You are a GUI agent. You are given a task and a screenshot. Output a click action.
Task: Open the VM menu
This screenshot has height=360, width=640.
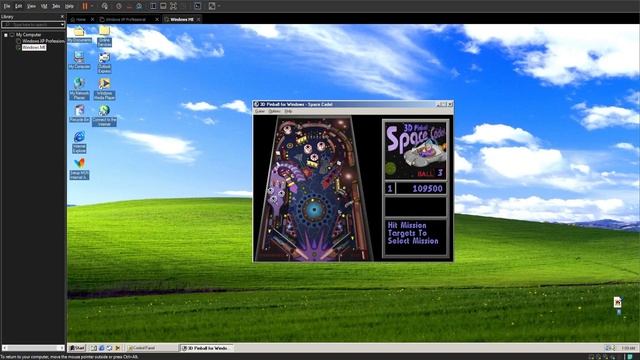click(x=44, y=6)
